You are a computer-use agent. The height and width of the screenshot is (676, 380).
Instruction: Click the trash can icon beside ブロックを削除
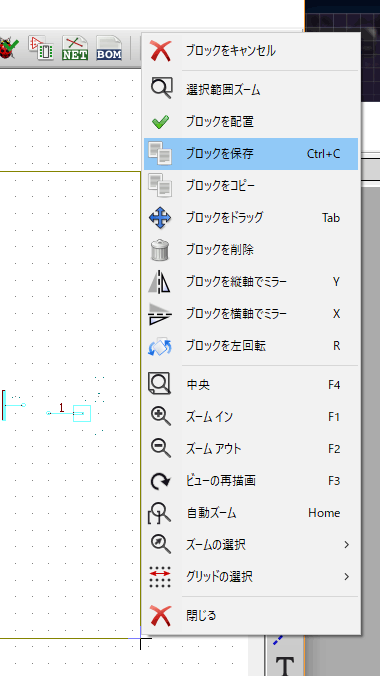[x=160, y=250]
